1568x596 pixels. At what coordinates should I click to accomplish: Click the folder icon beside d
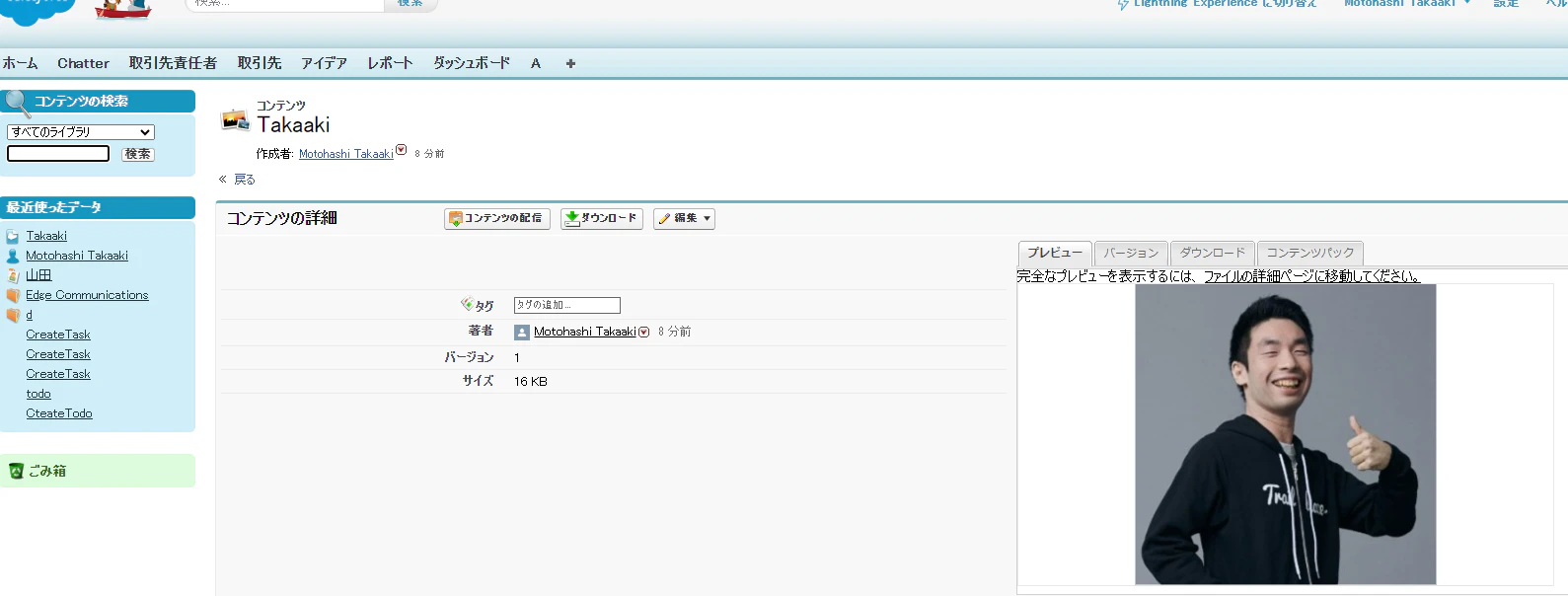(13, 316)
